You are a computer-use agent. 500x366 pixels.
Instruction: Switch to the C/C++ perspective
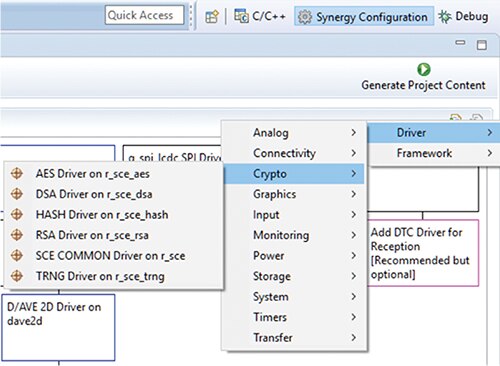(x=260, y=16)
